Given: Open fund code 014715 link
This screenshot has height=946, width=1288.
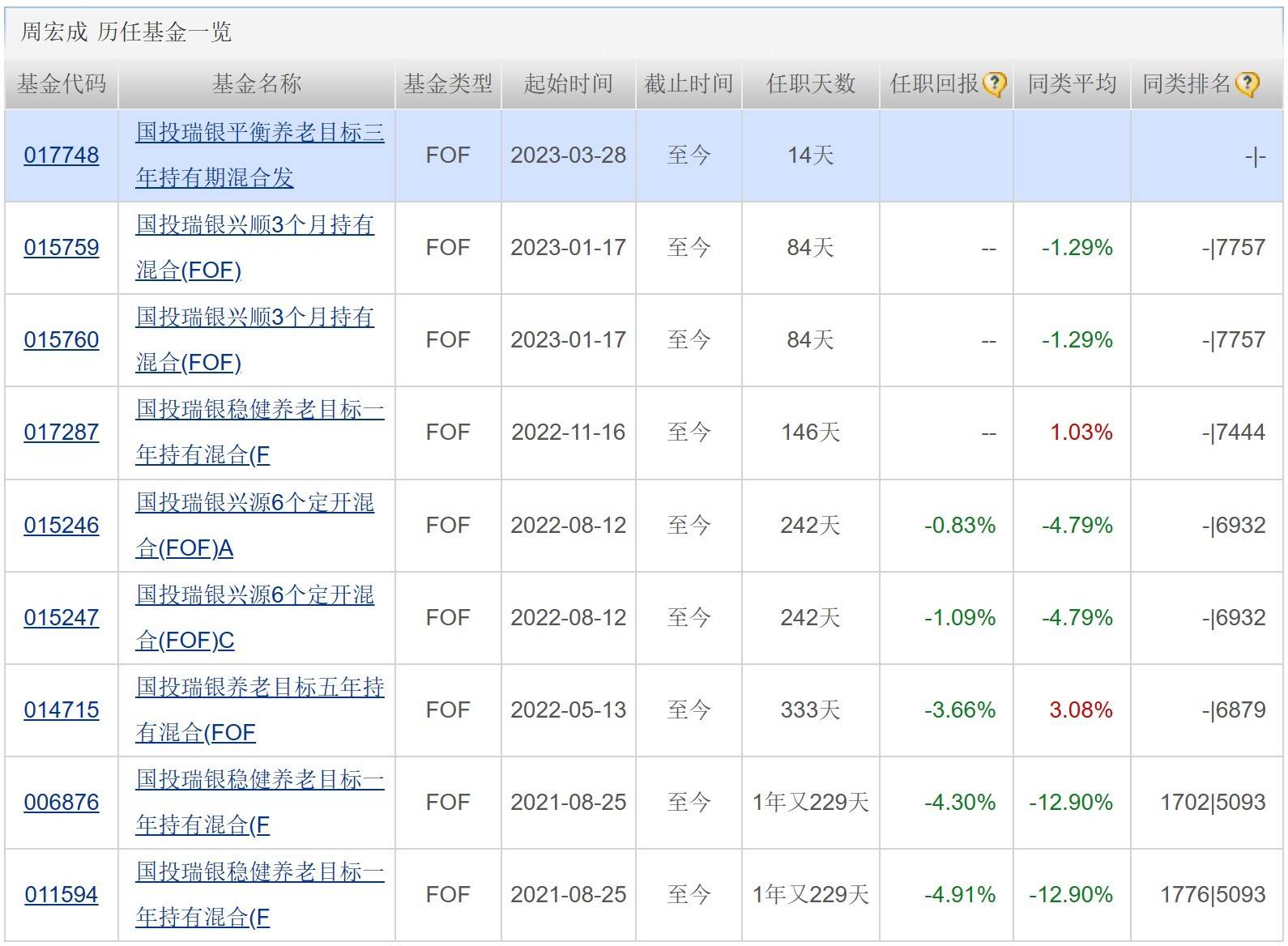Looking at the screenshot, I should [x=62, y=710].
